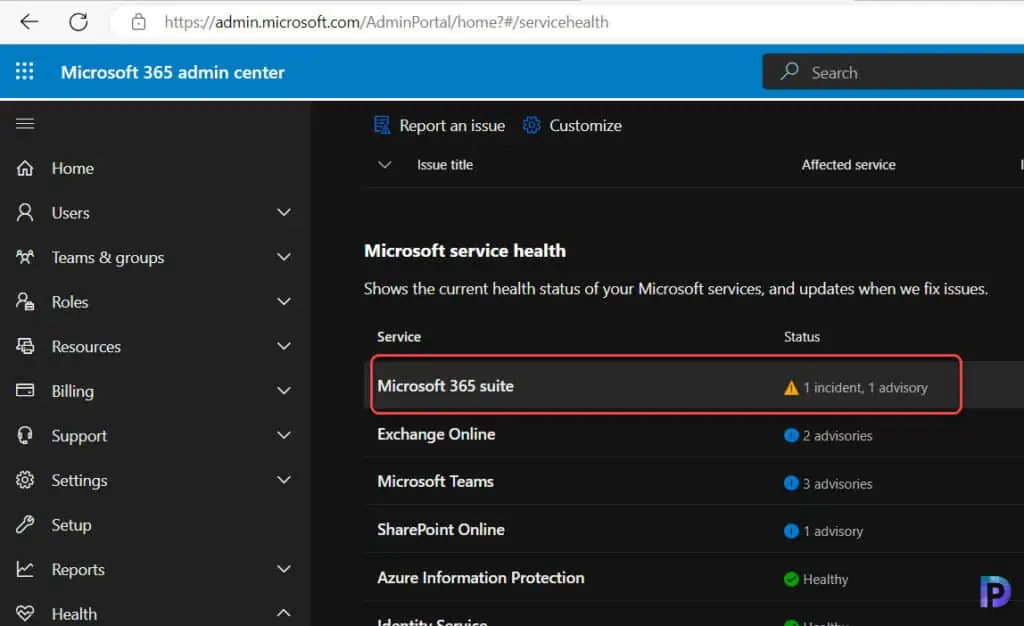Click in the Search box
Image resolution: width=1024 pixels, height=626 pixels.
coord(893,72)
